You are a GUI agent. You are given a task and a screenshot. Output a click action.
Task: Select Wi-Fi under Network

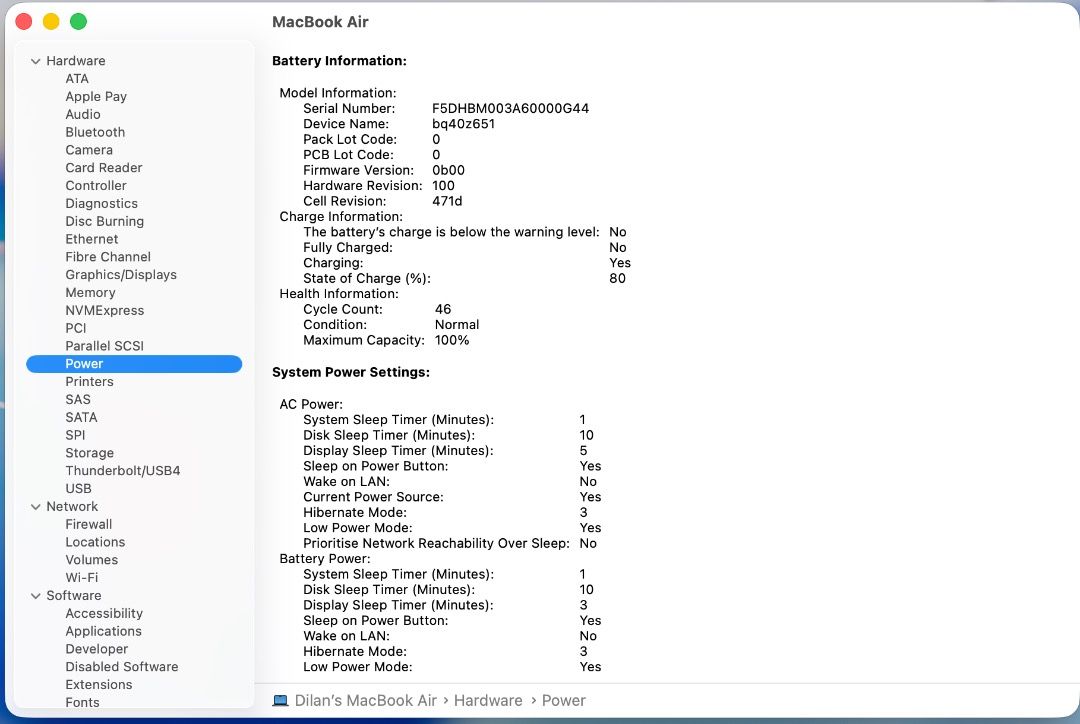point(82,577)
